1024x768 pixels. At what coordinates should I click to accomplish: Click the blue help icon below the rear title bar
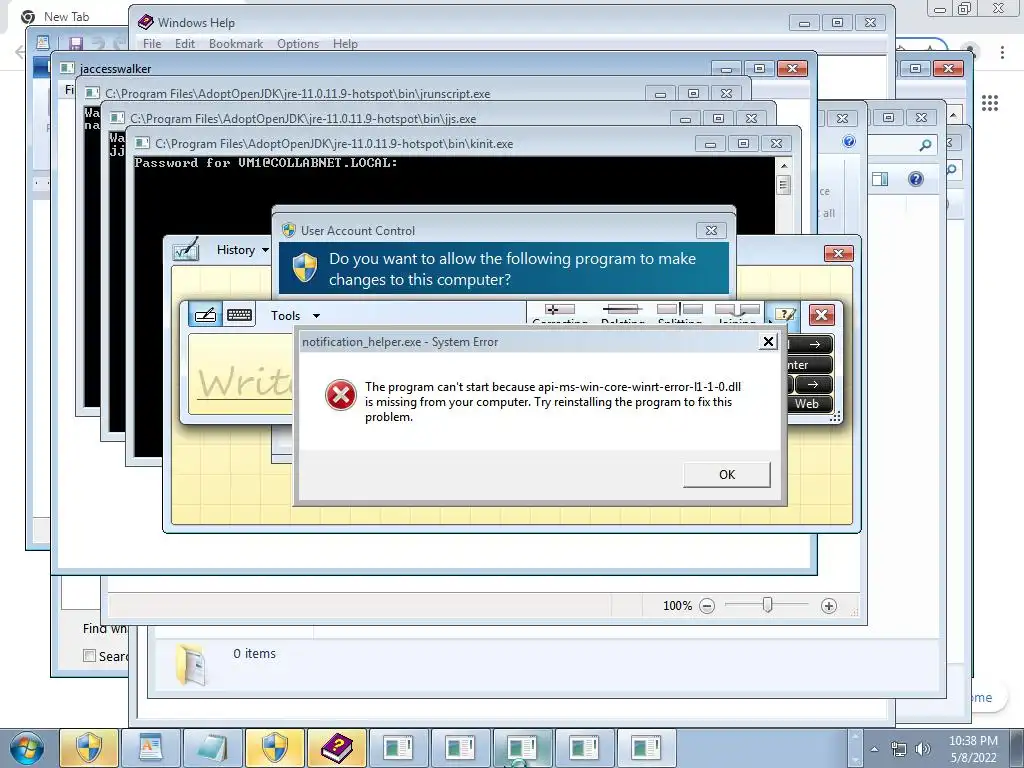(849, 141)
